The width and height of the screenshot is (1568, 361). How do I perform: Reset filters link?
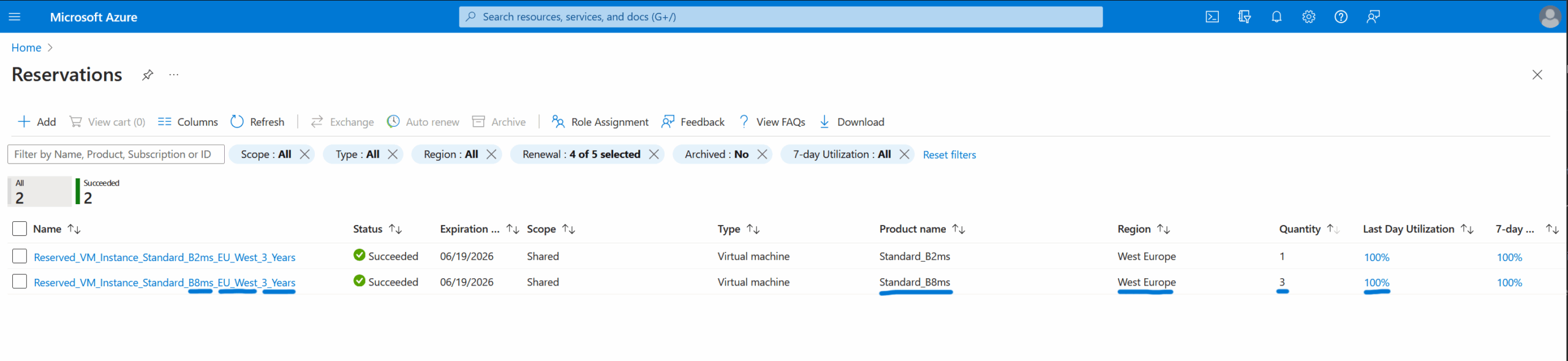pyautogui.click(x=949, y=155)
